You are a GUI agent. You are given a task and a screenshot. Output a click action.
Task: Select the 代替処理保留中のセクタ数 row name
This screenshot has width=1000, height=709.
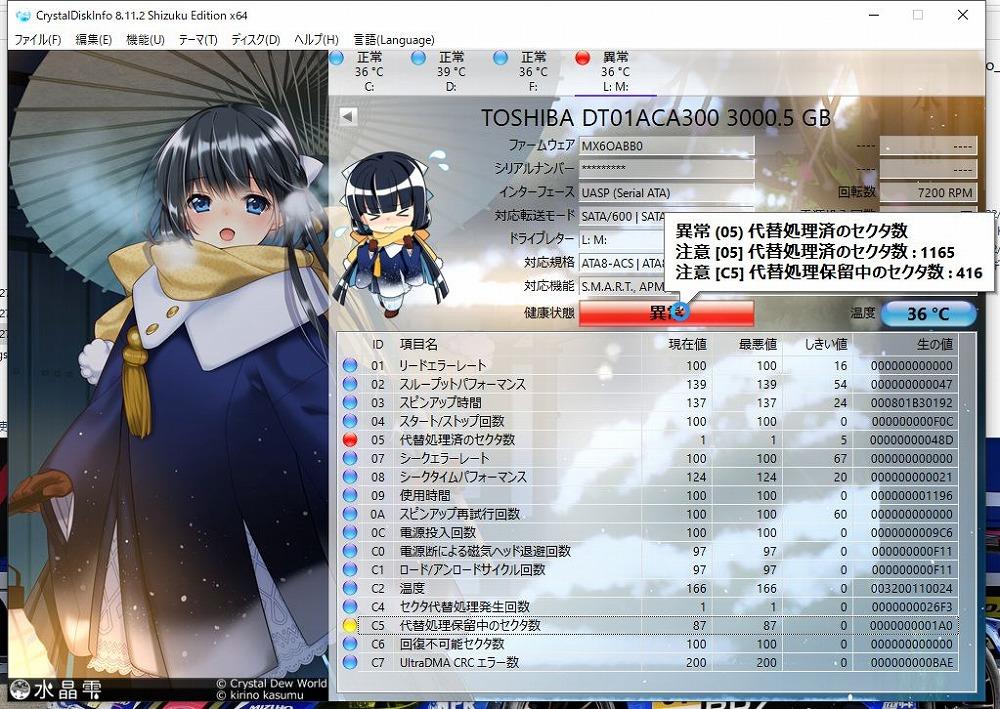coord(470,625)
